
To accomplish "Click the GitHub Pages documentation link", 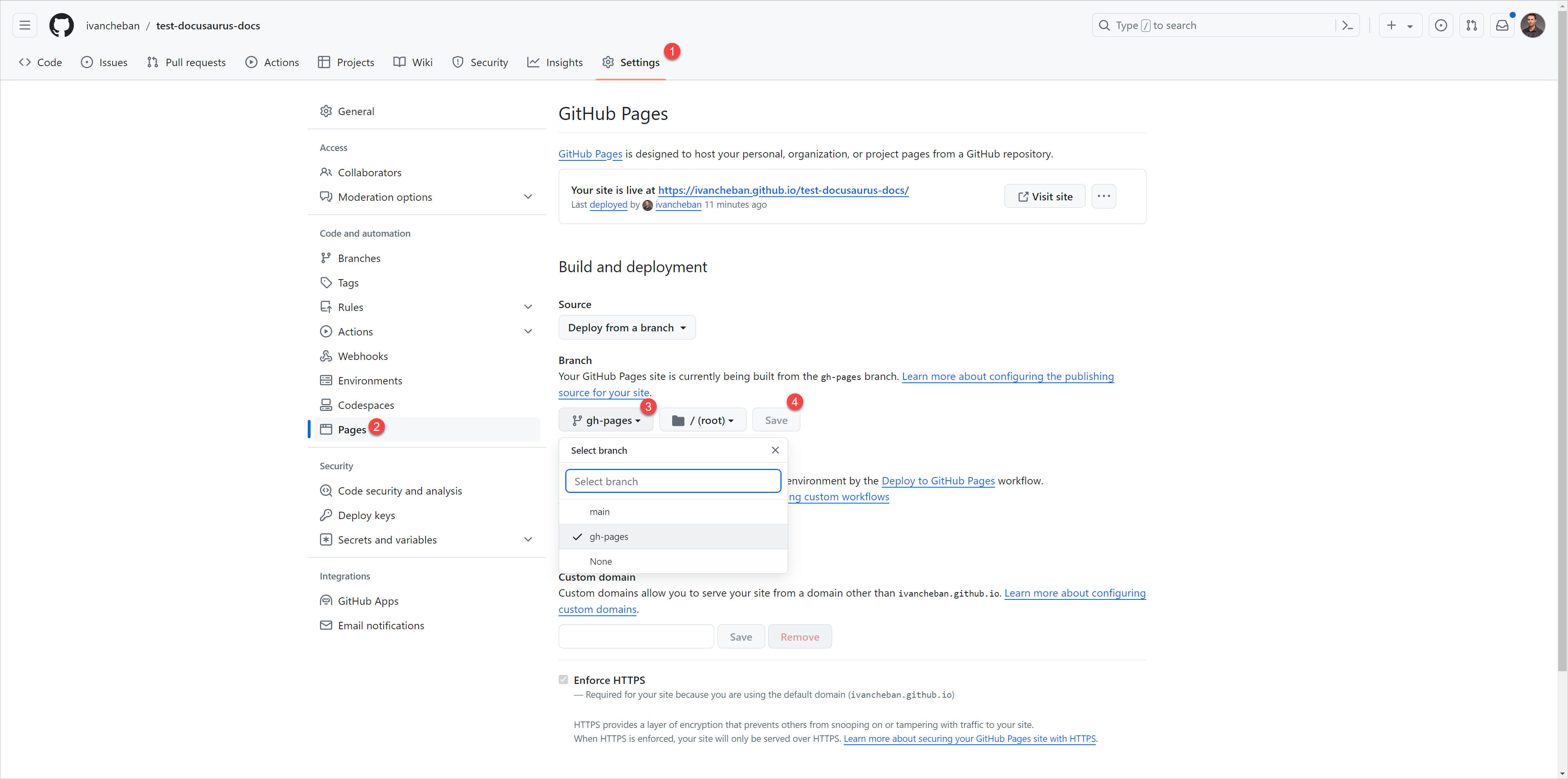I will coord(591,154).
